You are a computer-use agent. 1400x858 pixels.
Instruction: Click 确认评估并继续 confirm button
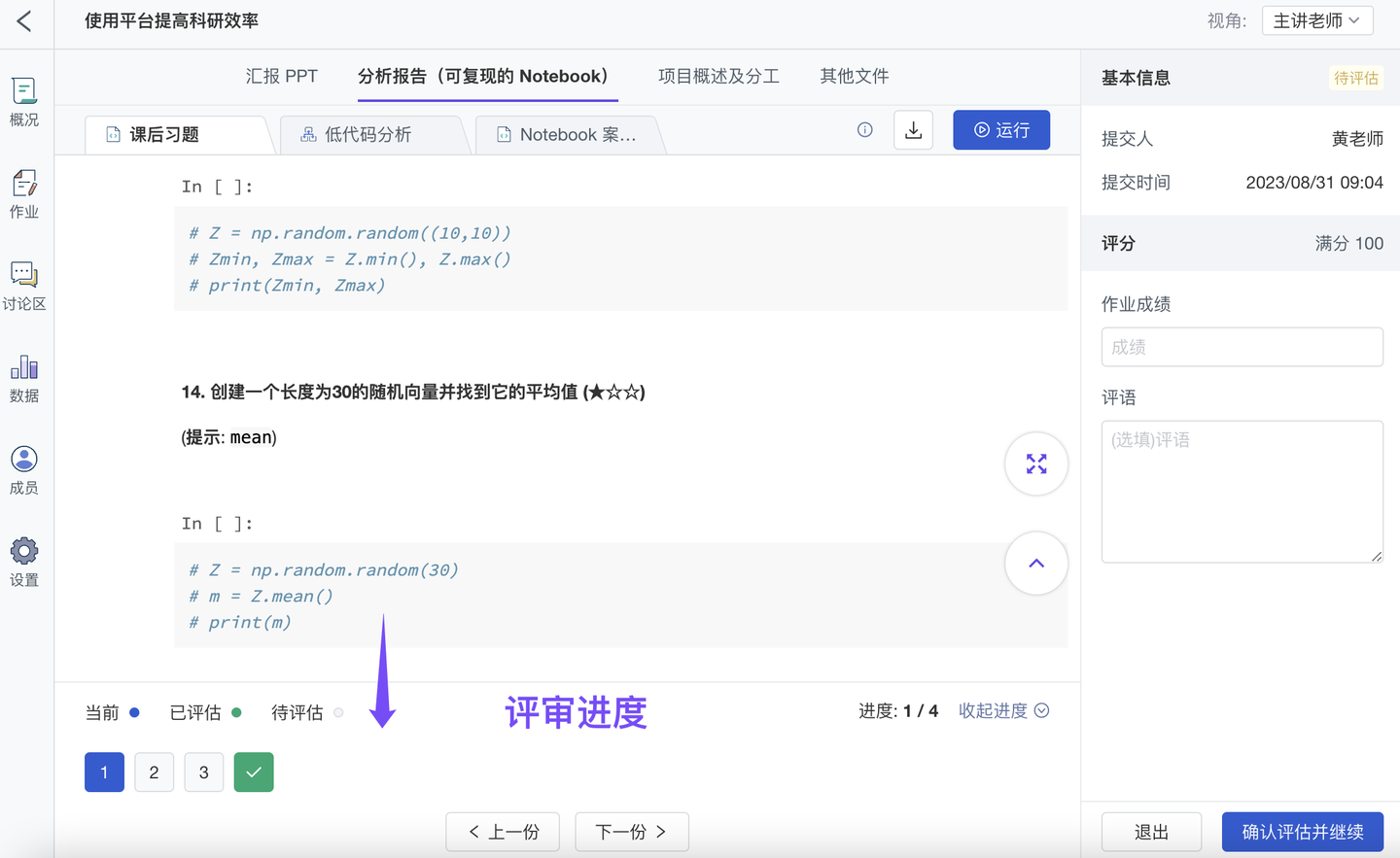[x=1302, y=832]
